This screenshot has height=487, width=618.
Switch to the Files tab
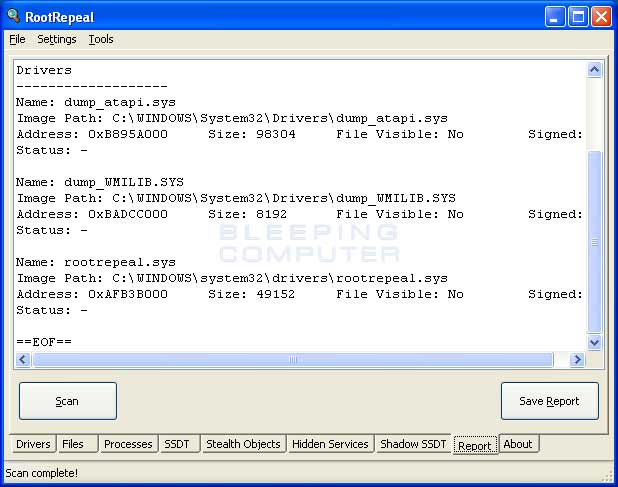tap(77, 444)
